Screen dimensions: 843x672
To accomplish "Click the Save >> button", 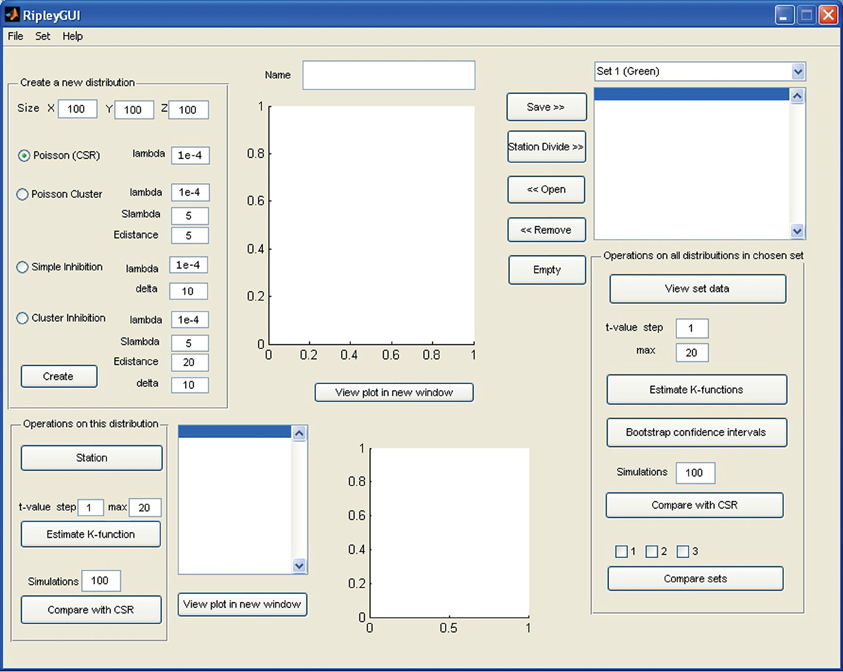I will coord(546,107).
